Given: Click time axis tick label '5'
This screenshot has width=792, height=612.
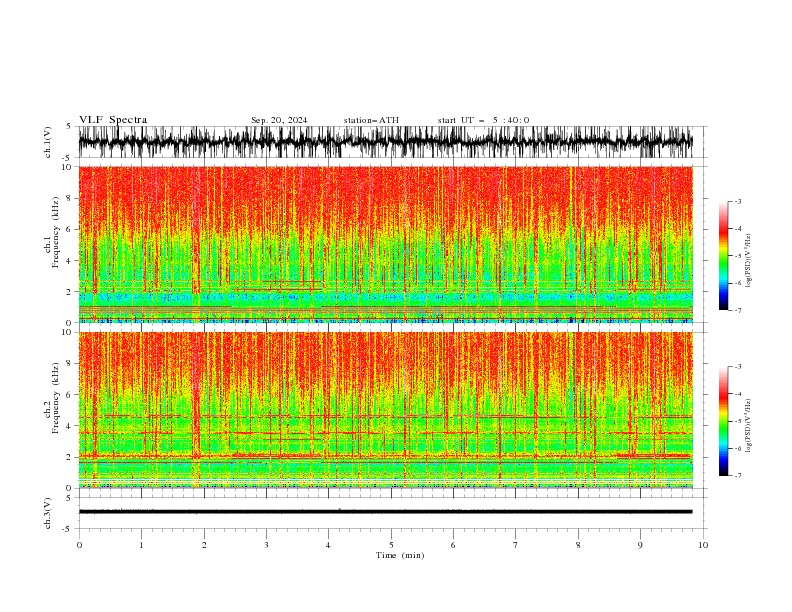Looking at the screenshot, I should (x=391, y=545).
